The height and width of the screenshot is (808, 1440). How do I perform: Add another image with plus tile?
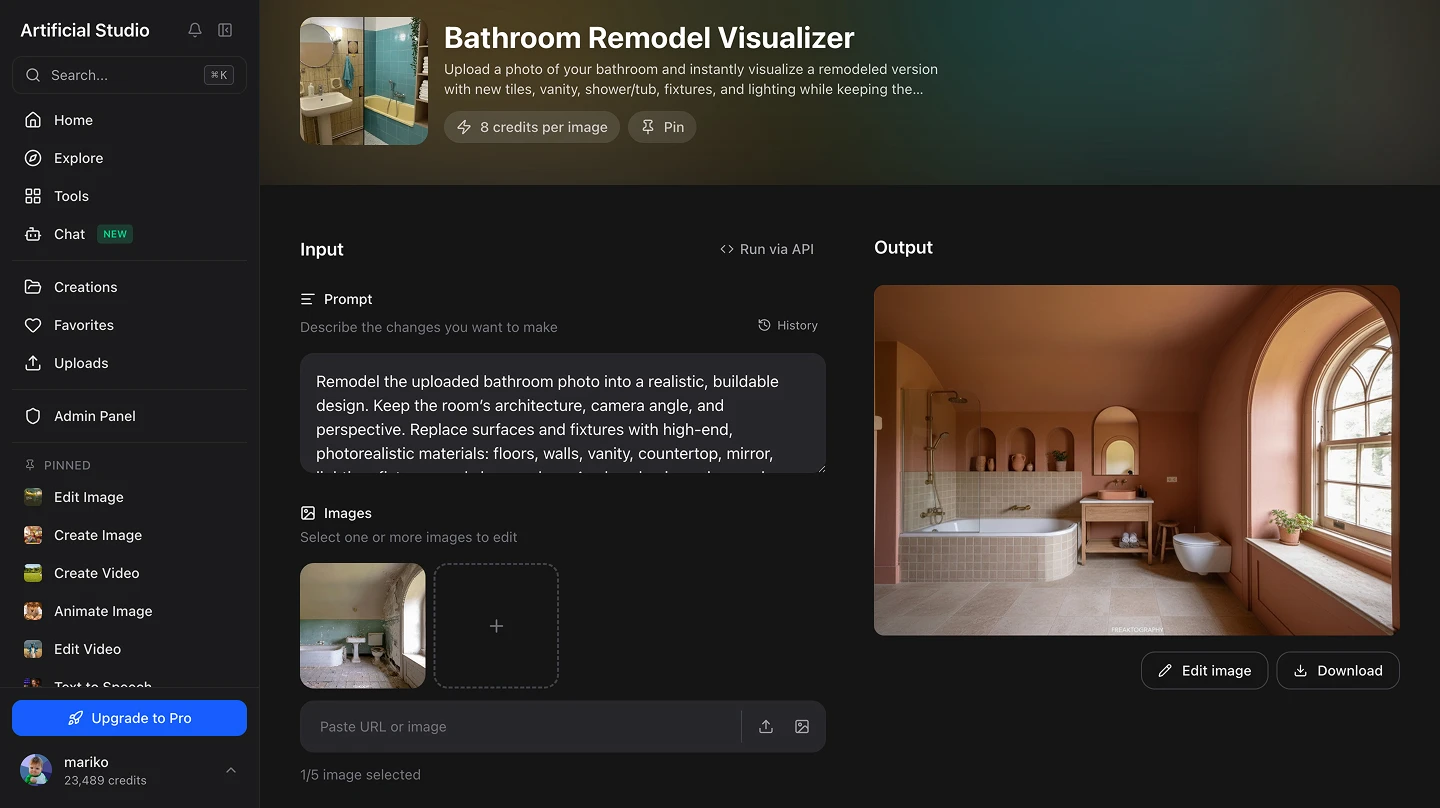(x=496, y=626)
